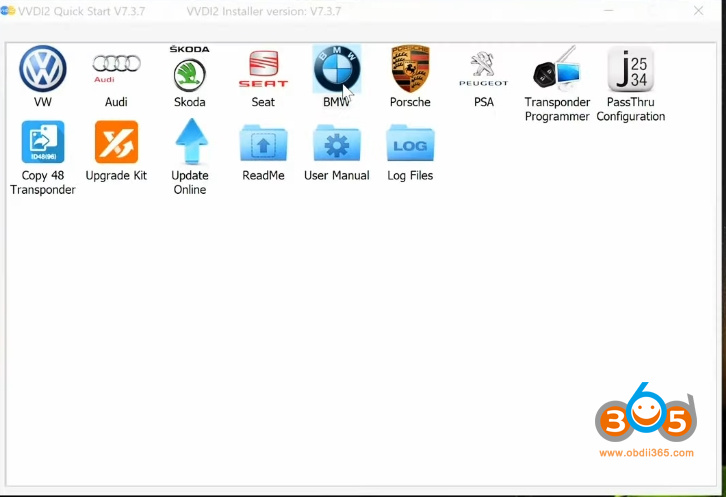The height and width of the screenshot is (497, 726).
Task: Open the Upgrade Kit icon
Action: [116, 143]
